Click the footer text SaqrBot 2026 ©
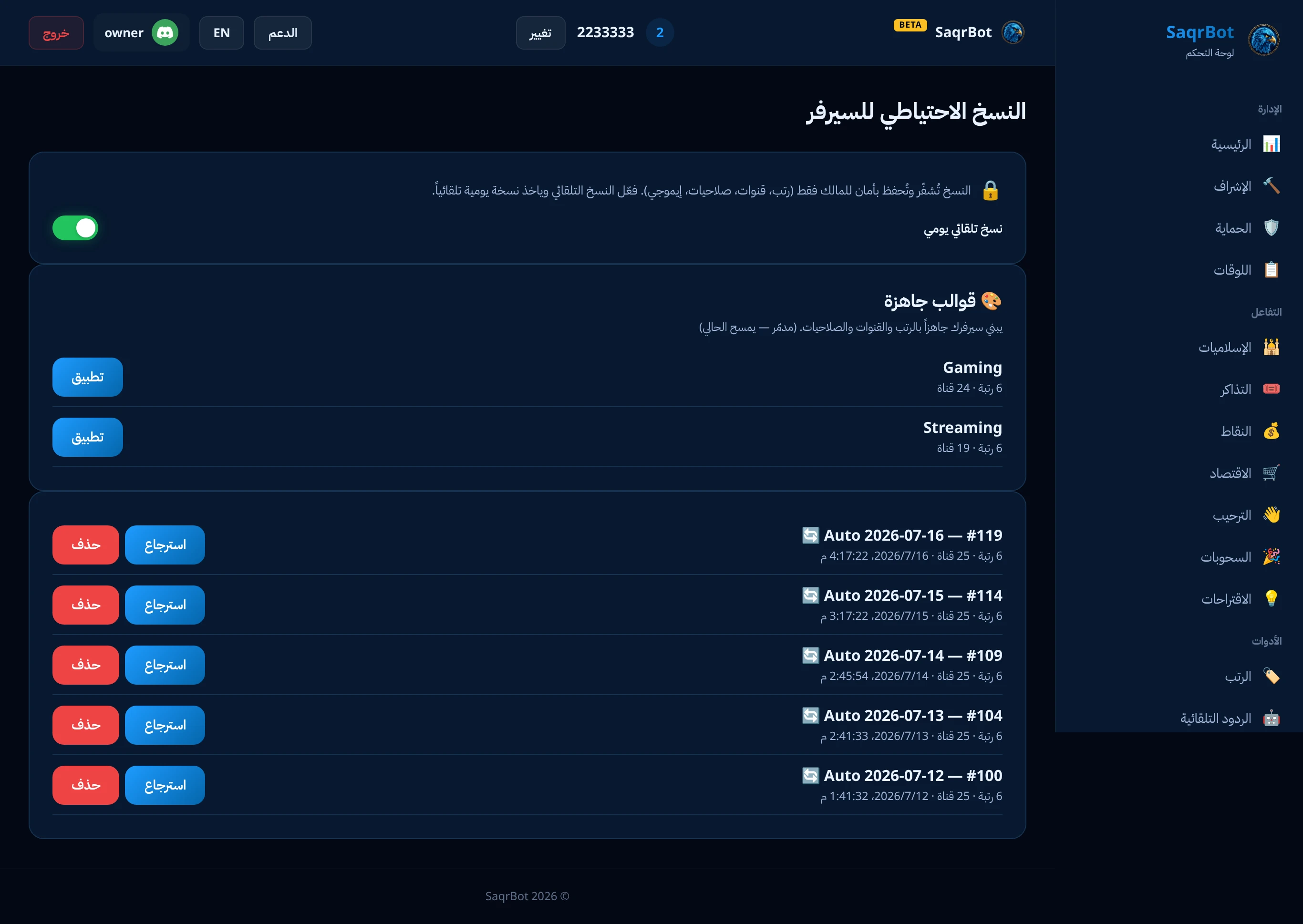This screenshot has height=924, width=1303. point(527,896)
